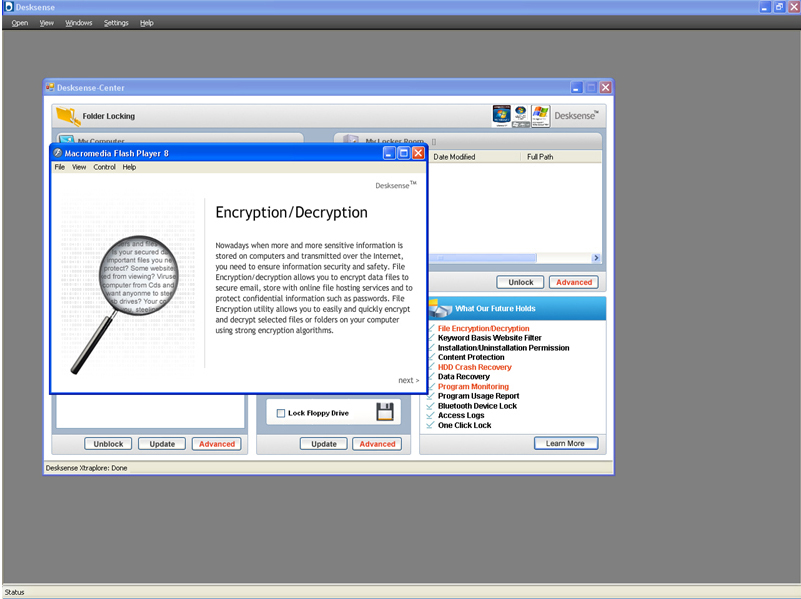Click Content Protection item

click(x=471, y=357)
